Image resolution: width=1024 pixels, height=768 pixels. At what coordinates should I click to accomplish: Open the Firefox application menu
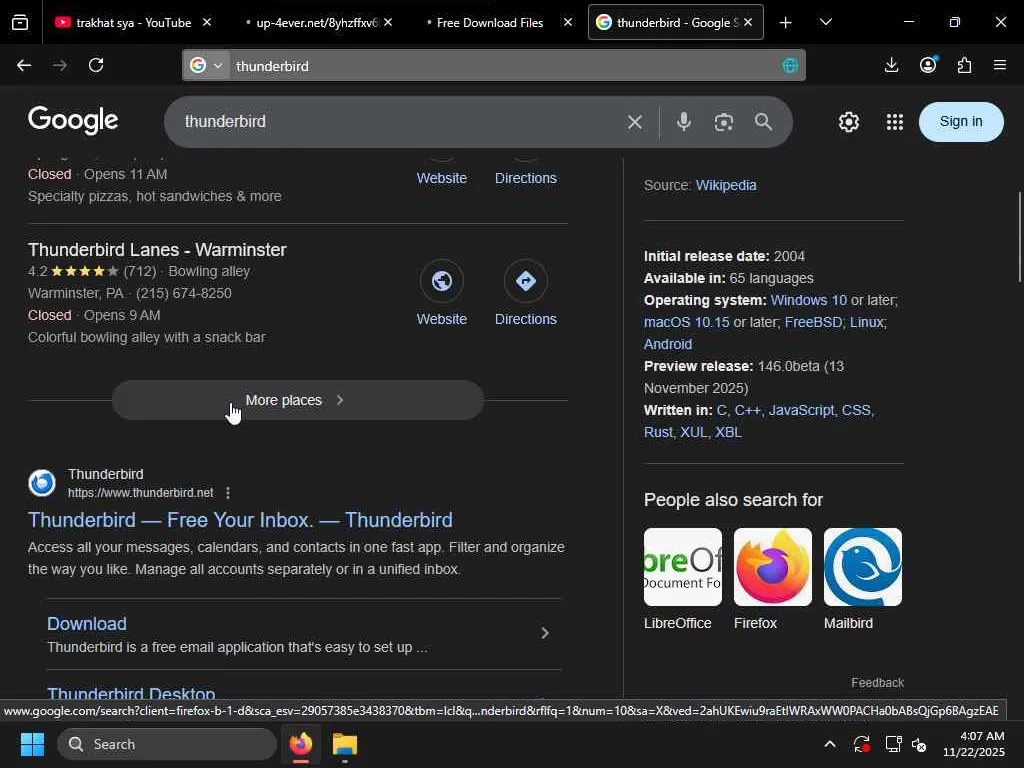[x=1000, y=65]
